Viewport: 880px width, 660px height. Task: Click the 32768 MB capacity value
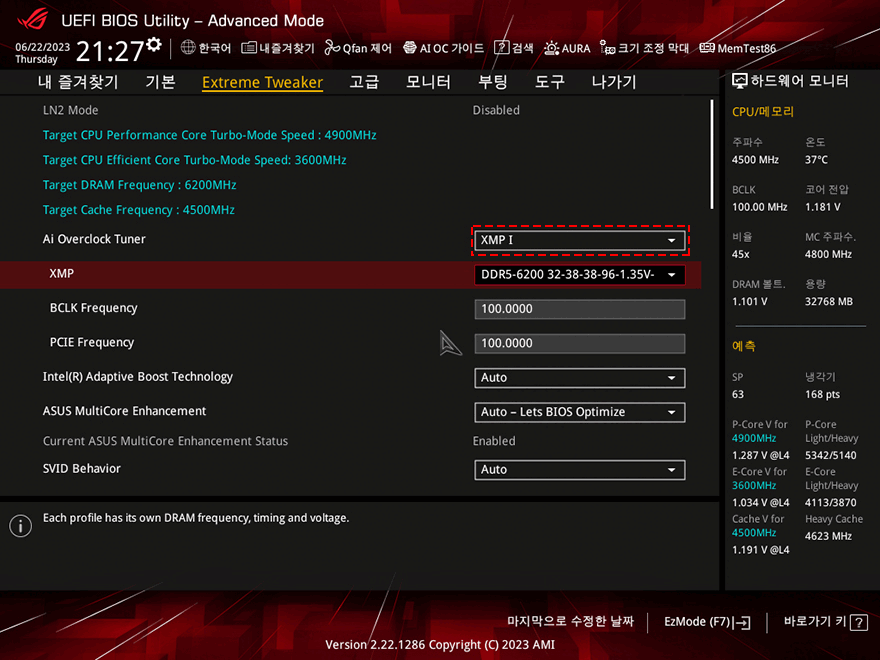pyautogui.click(x=828, y=302)
